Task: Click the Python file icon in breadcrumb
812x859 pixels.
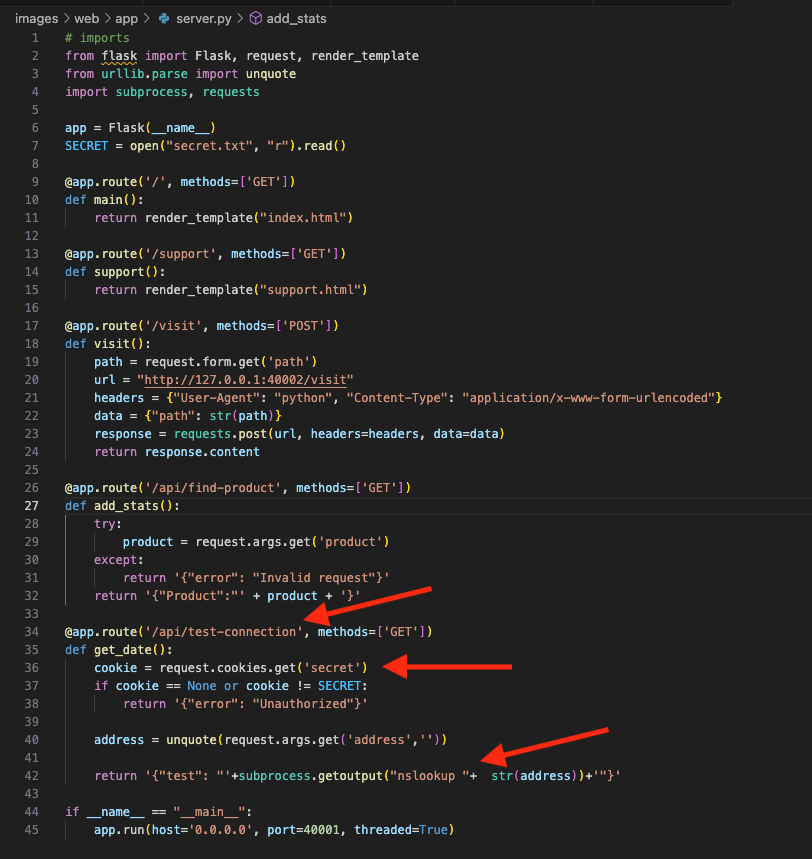Action: click(164, 18)
